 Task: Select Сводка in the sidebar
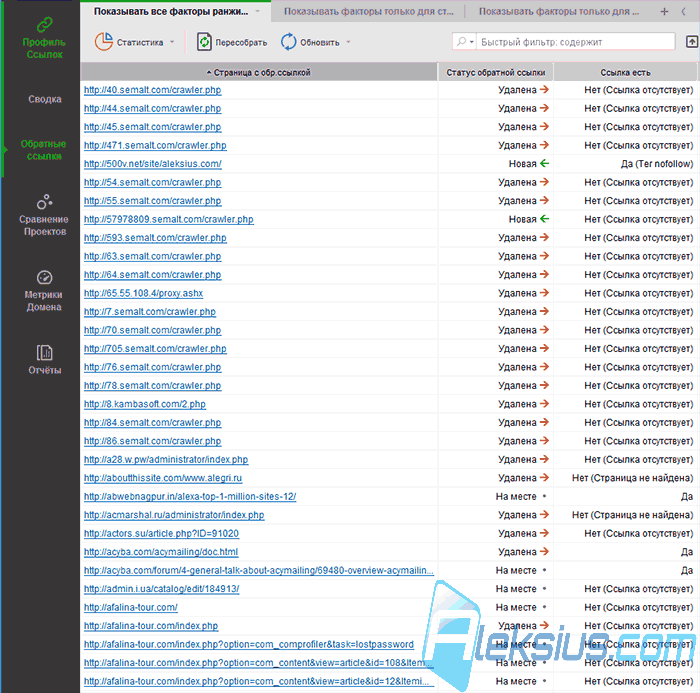(45, 99)
